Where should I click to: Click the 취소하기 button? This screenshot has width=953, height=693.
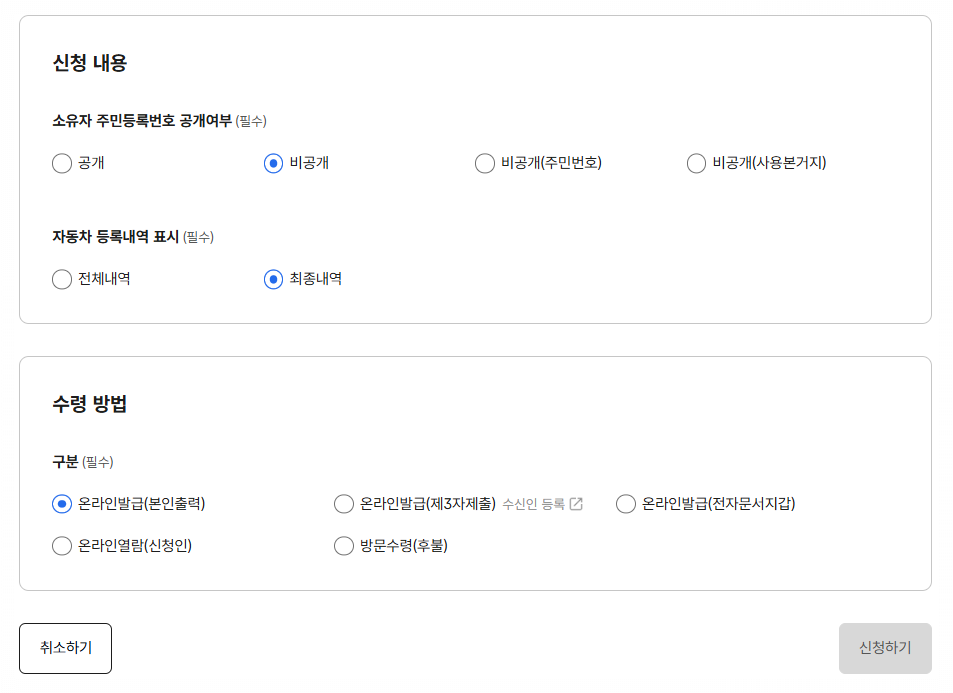coord(66,648)
